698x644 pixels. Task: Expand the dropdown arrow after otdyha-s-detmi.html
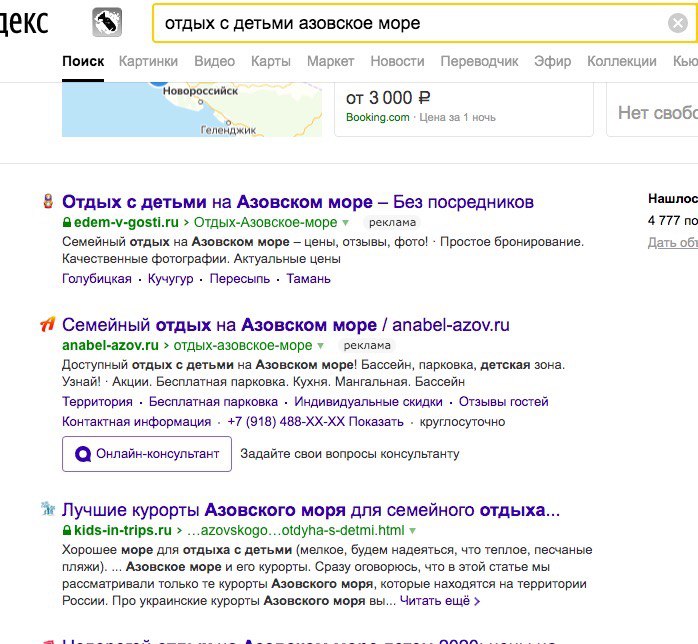click(x=412, y=531)
